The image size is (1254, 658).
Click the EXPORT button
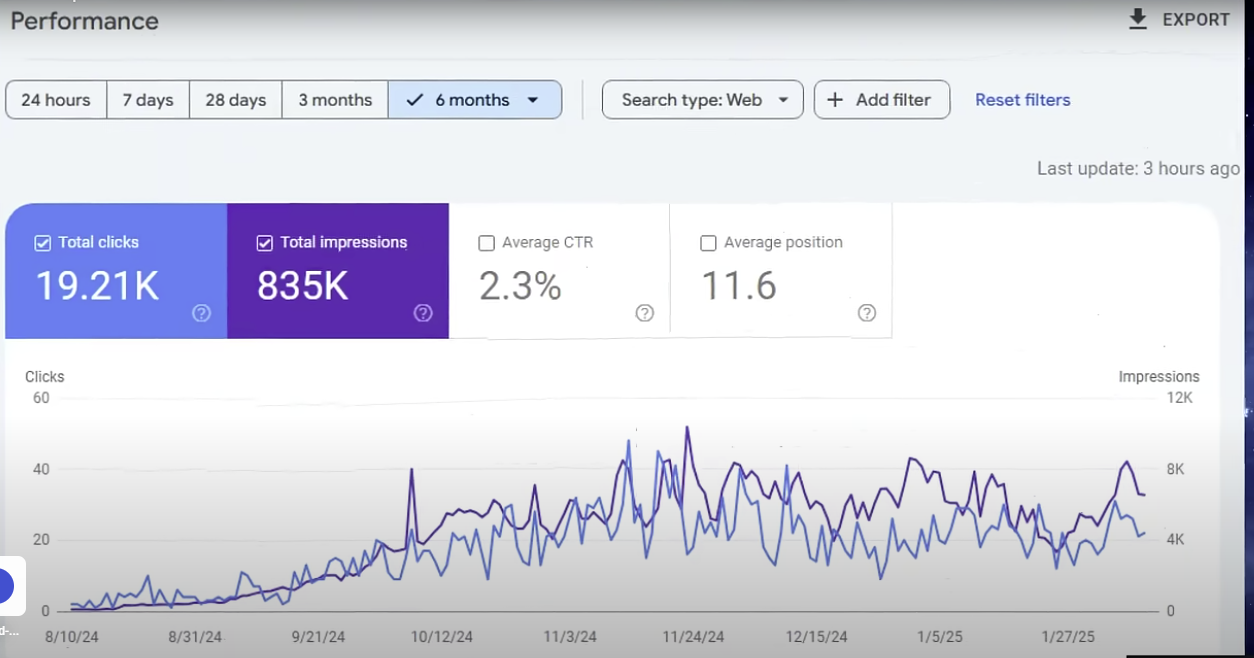tap(1195, 19)
